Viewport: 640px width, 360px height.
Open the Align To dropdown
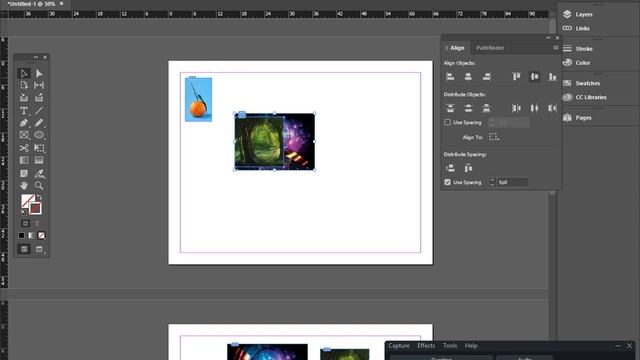494,137
